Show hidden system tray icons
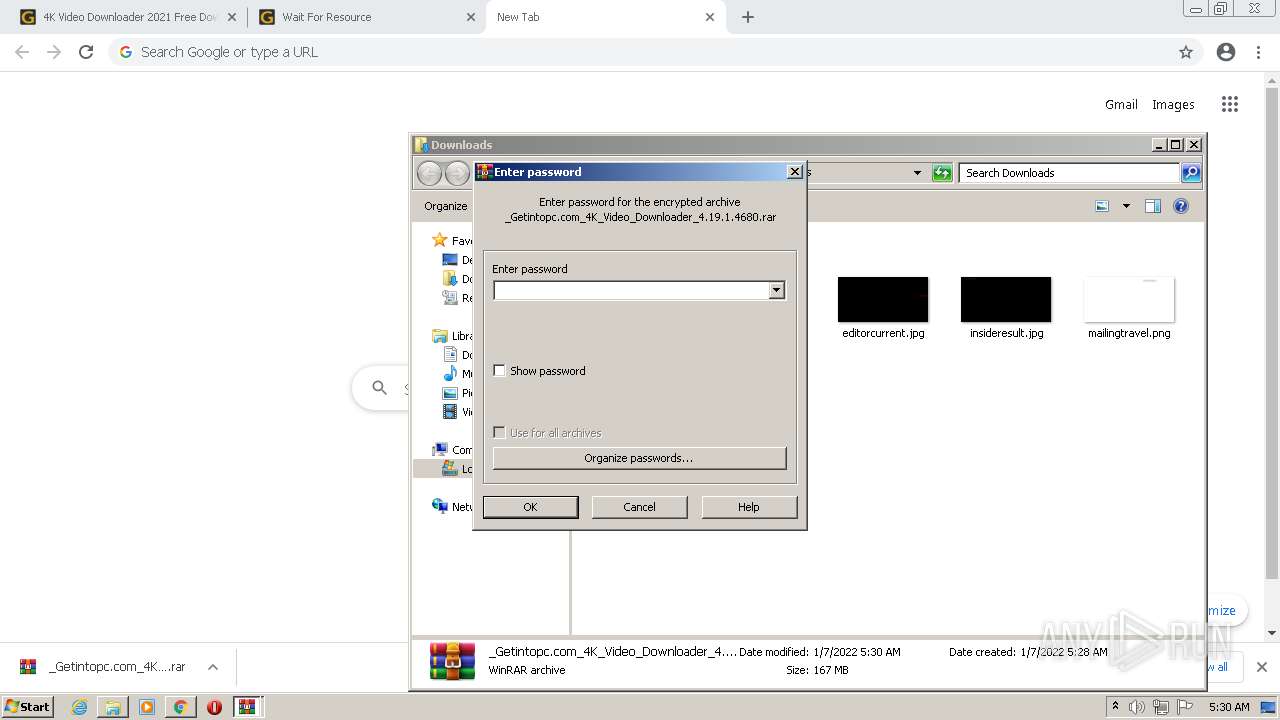Image resolution: width=1280 pixels, height=720 pixels. click(1115, 707)
